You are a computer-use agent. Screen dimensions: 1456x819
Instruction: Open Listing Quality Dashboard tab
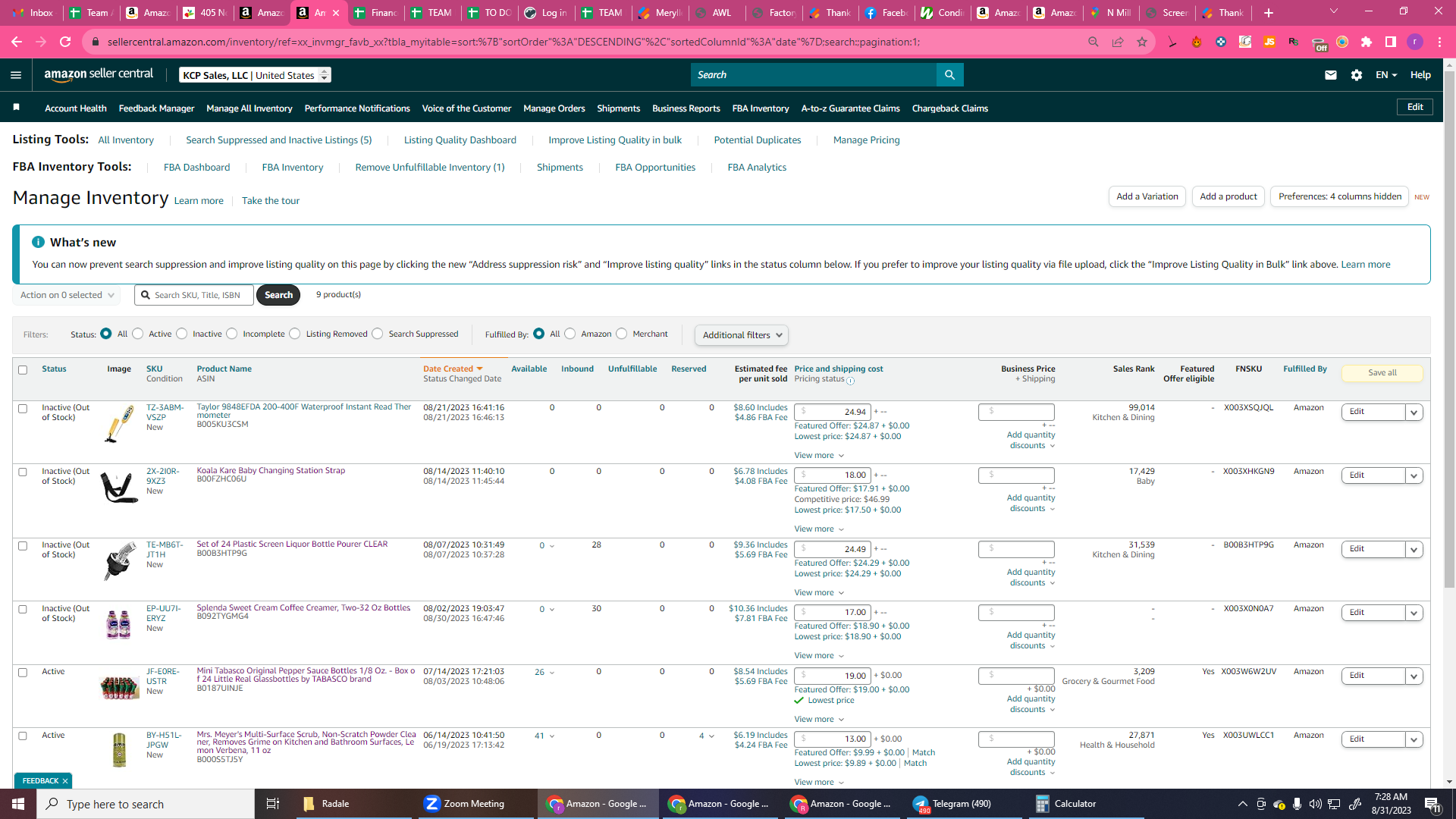(x=460, y=140)
